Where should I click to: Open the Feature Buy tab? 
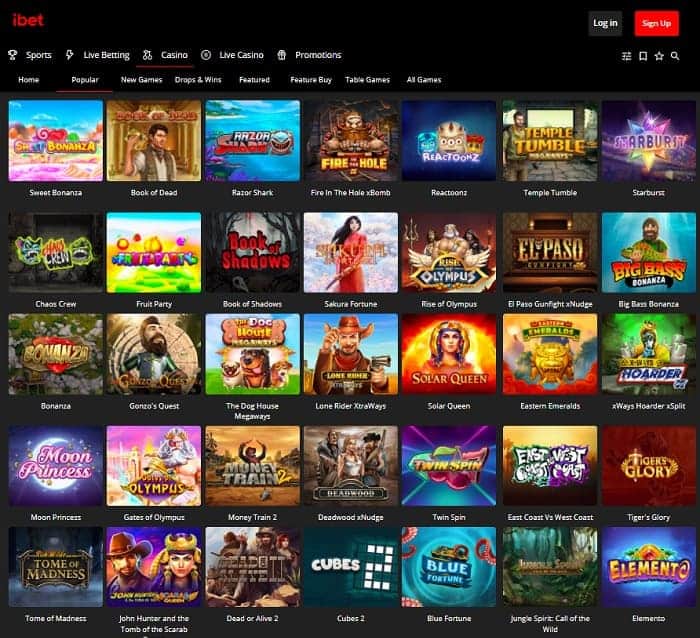tap(311, 80)
